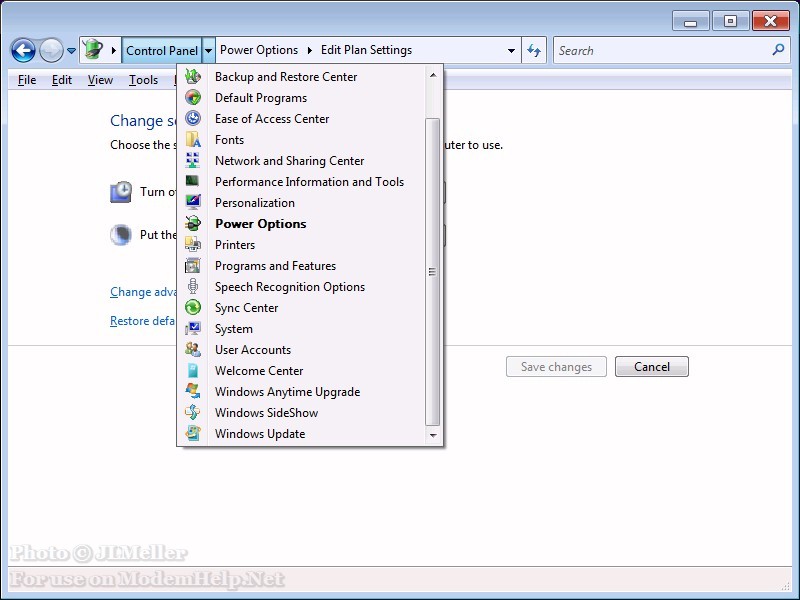This screenshot has width=800, height=600.
Task: Click the Refresh arrows button
Action: (x=534, y=50)
